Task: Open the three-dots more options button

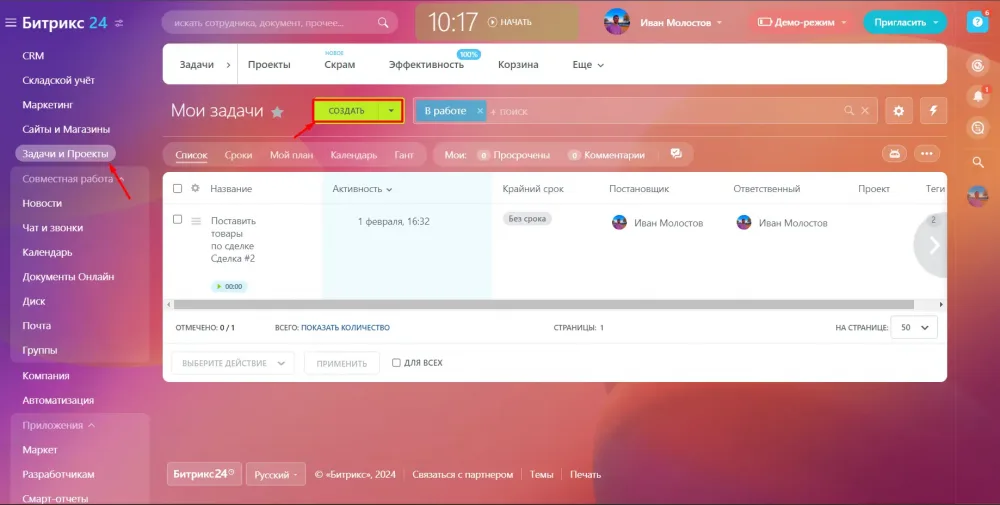Action: [x=927, y=154]
